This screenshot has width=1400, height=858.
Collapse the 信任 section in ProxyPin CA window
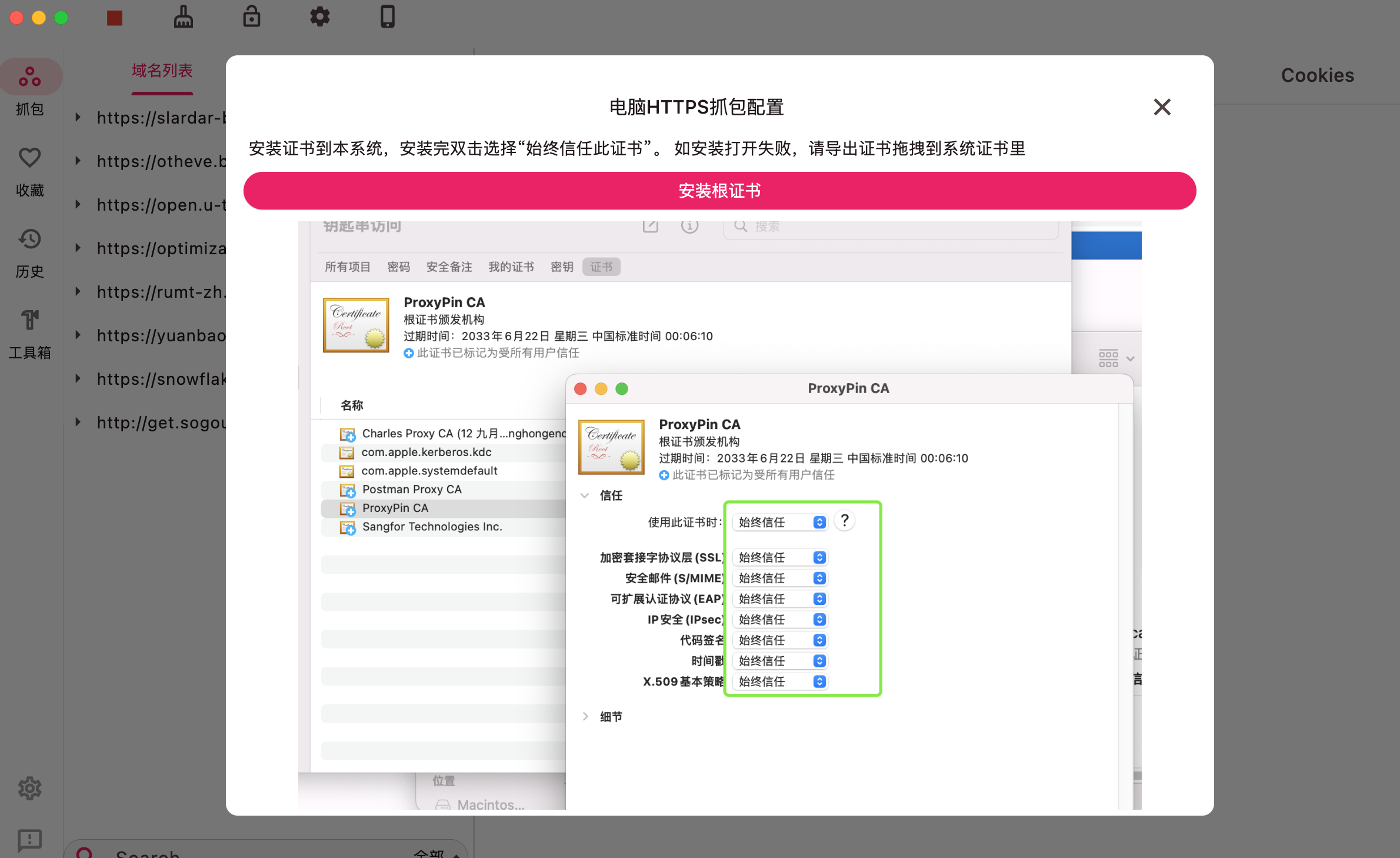(585, 495)
